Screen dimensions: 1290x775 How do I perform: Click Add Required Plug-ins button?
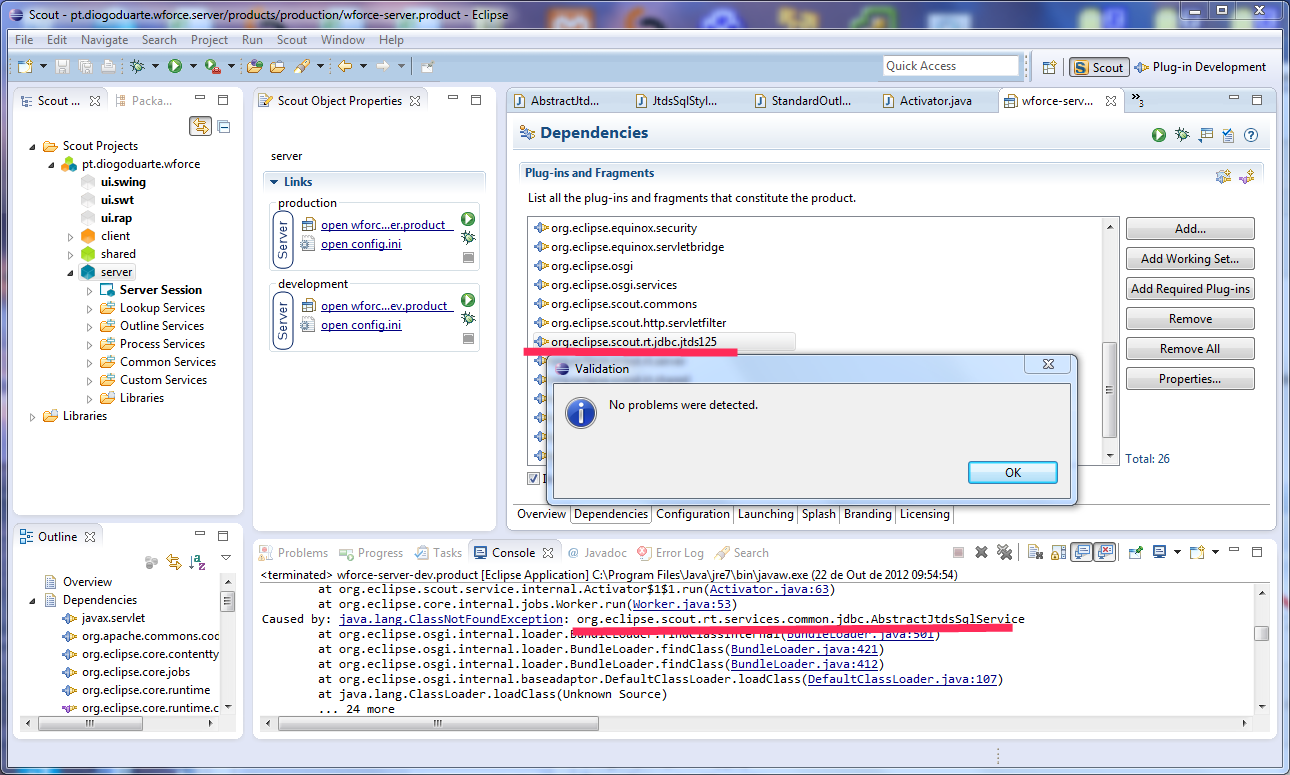pyautogui.click(x=1190, y=289)
